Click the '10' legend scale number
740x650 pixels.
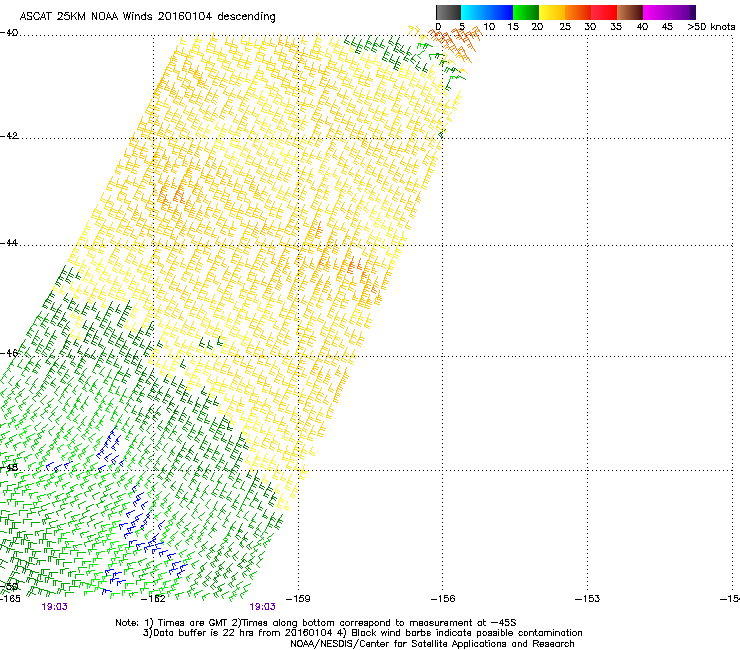pos(489,27)
